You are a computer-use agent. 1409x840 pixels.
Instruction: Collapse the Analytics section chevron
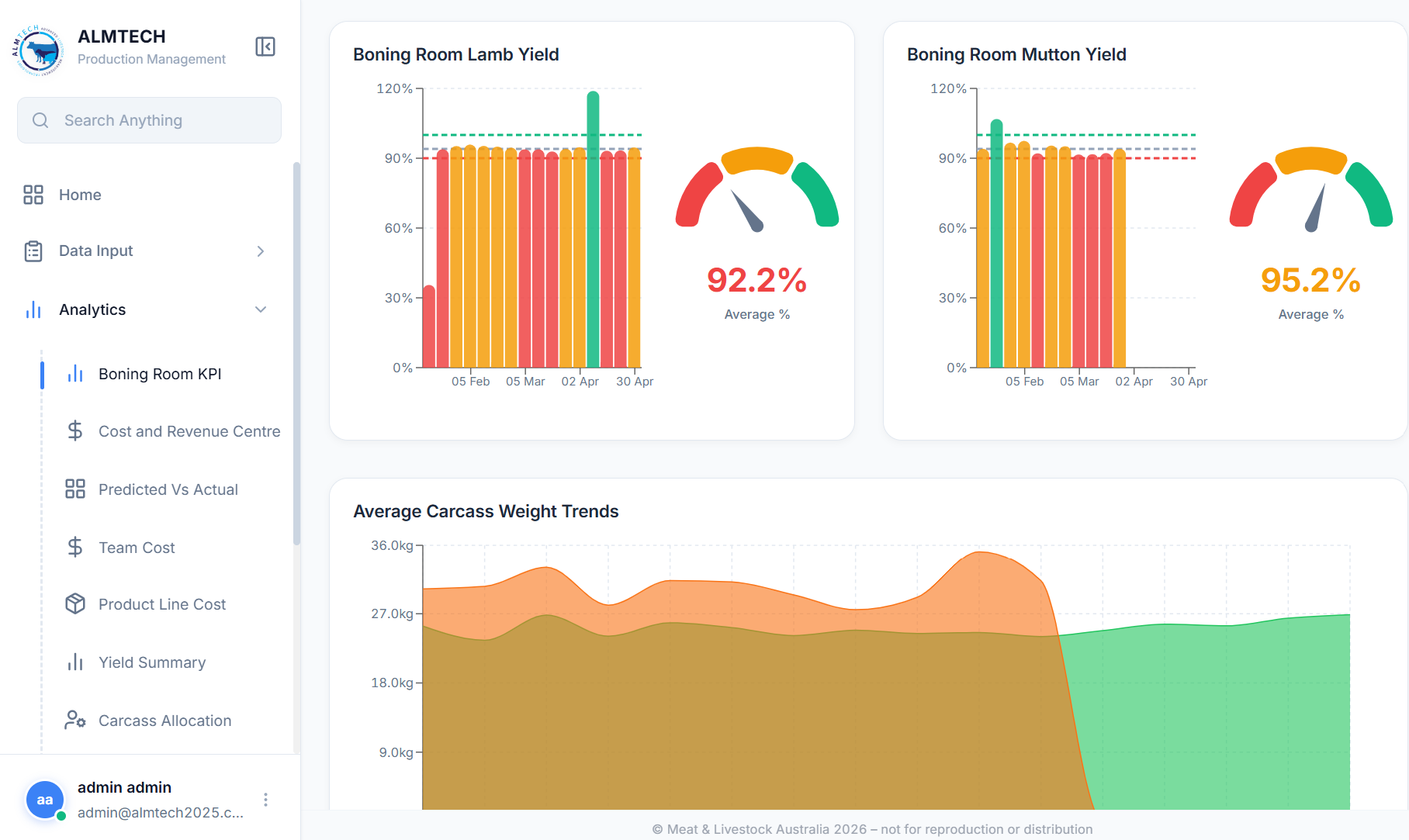pos(261,309)
